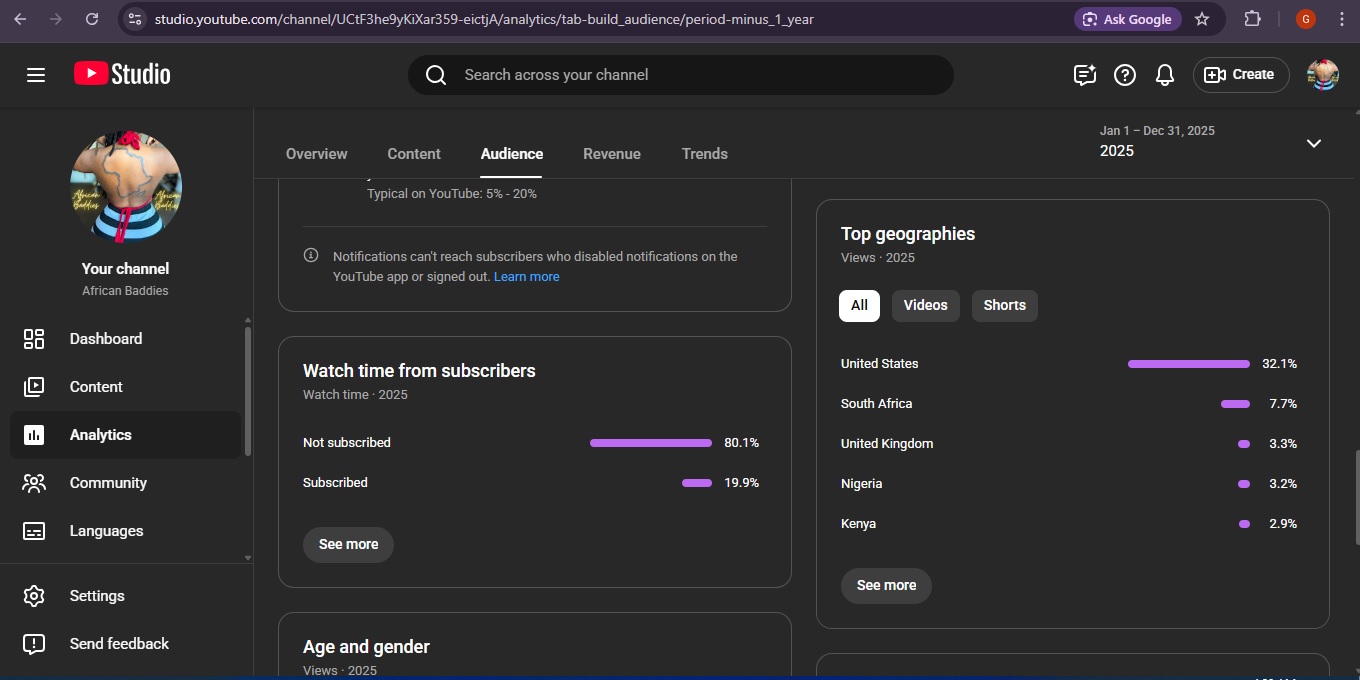Viewport: 1360px width, 680px height.
Task: Switch to the Revenue tab
Action: (611, 154)
